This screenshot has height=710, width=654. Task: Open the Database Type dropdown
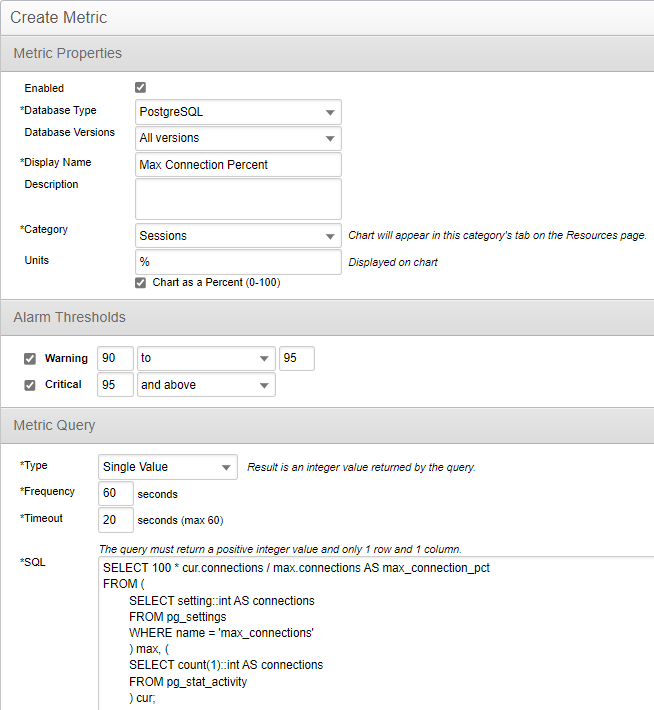[x=238, y=112]
